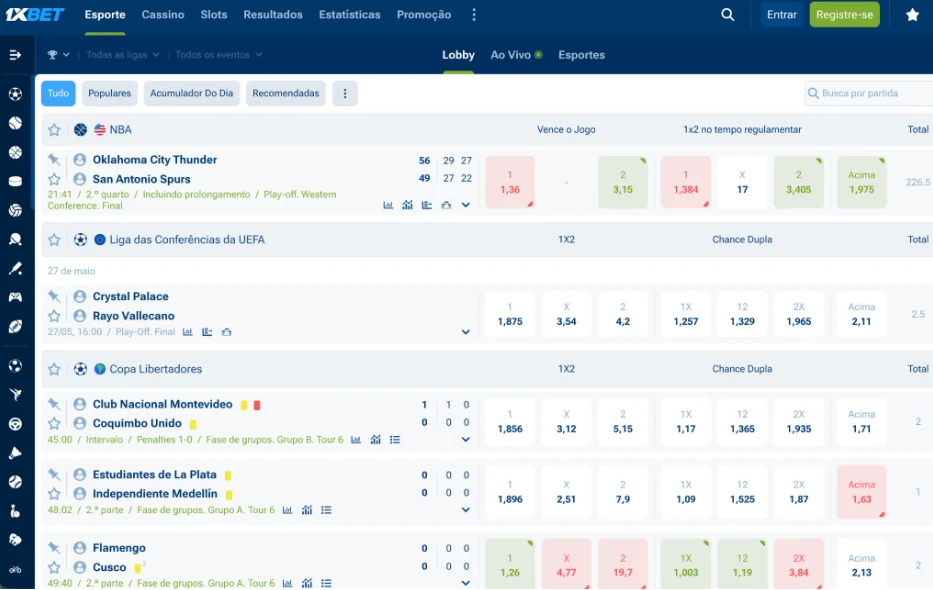Select cricket bat icon in sidebar
This screenshot has width=933, height=590.
tap(15, 268)
